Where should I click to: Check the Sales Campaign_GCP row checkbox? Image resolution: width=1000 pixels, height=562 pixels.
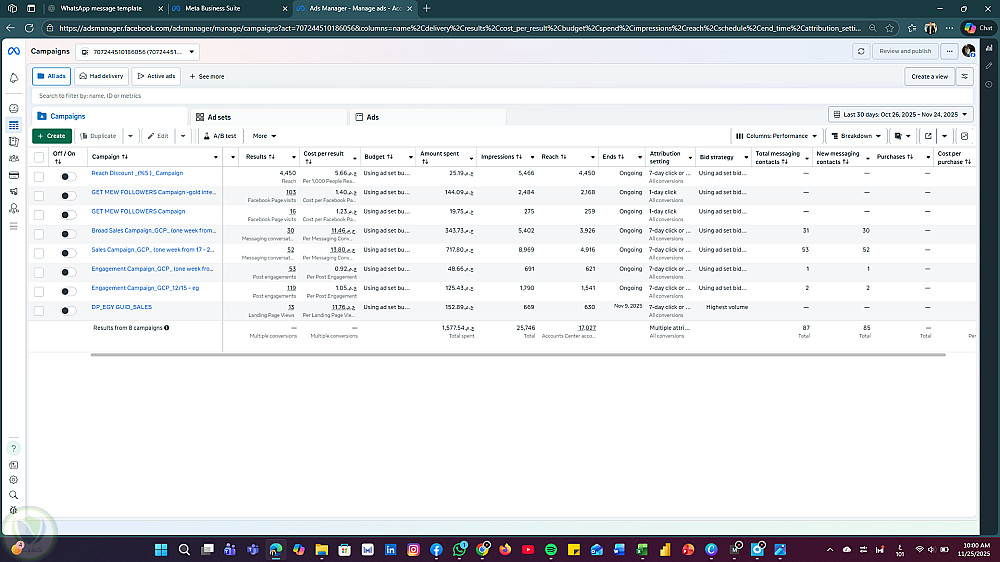coord(39,253)
